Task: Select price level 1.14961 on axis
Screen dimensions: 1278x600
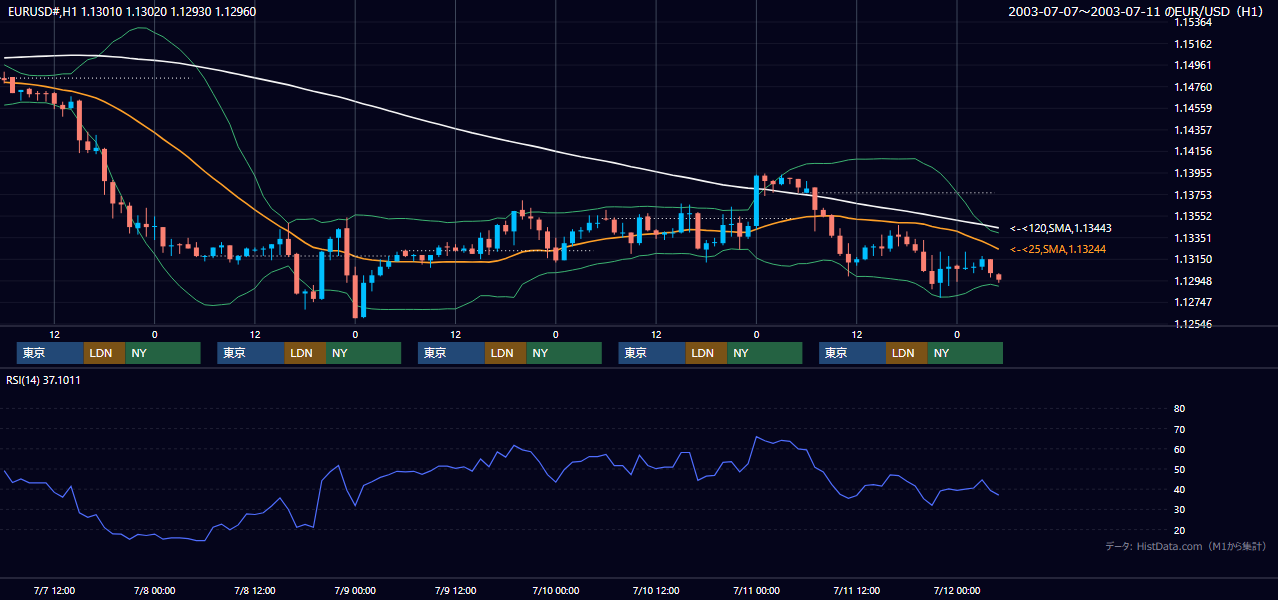Action: coord(1192,65)
